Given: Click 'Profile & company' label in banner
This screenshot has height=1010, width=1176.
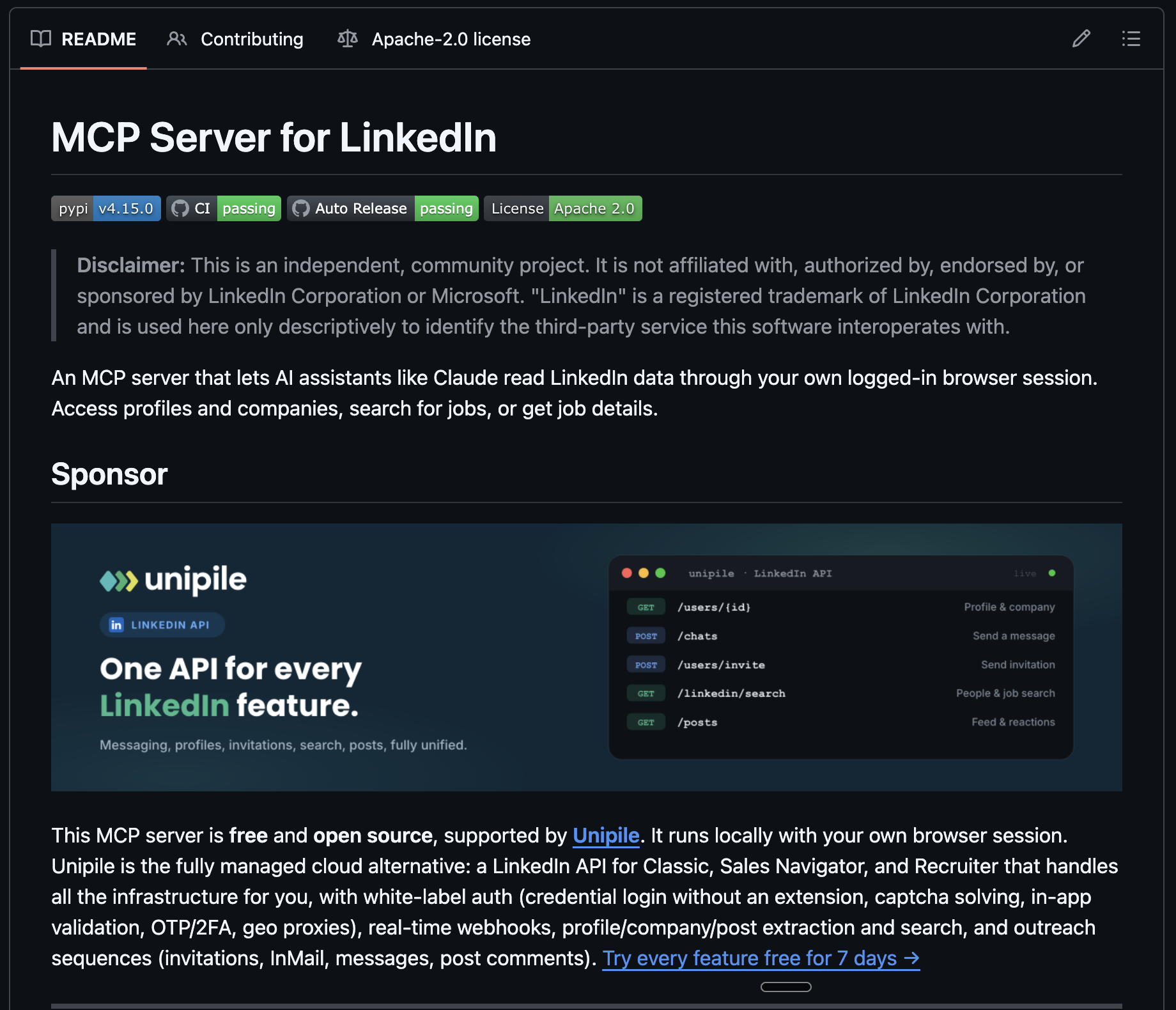Looking at the screenshot, I should 1010,607.
